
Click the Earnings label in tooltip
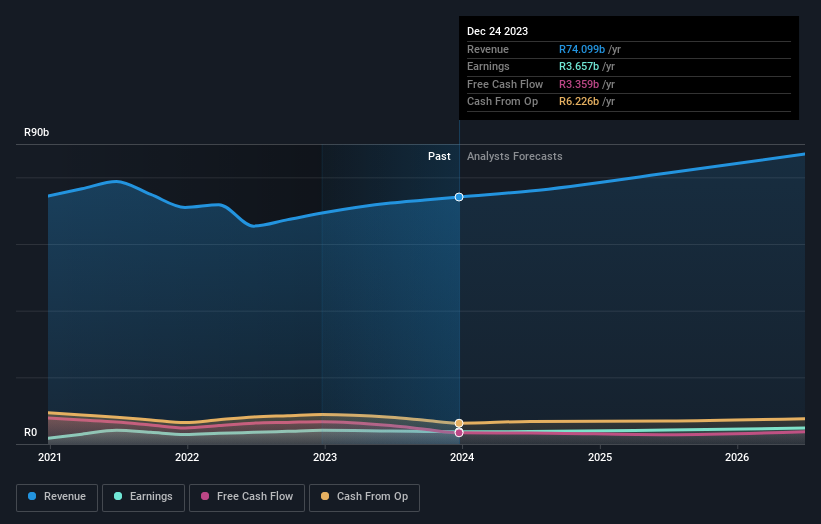click(x=488, y=66)
